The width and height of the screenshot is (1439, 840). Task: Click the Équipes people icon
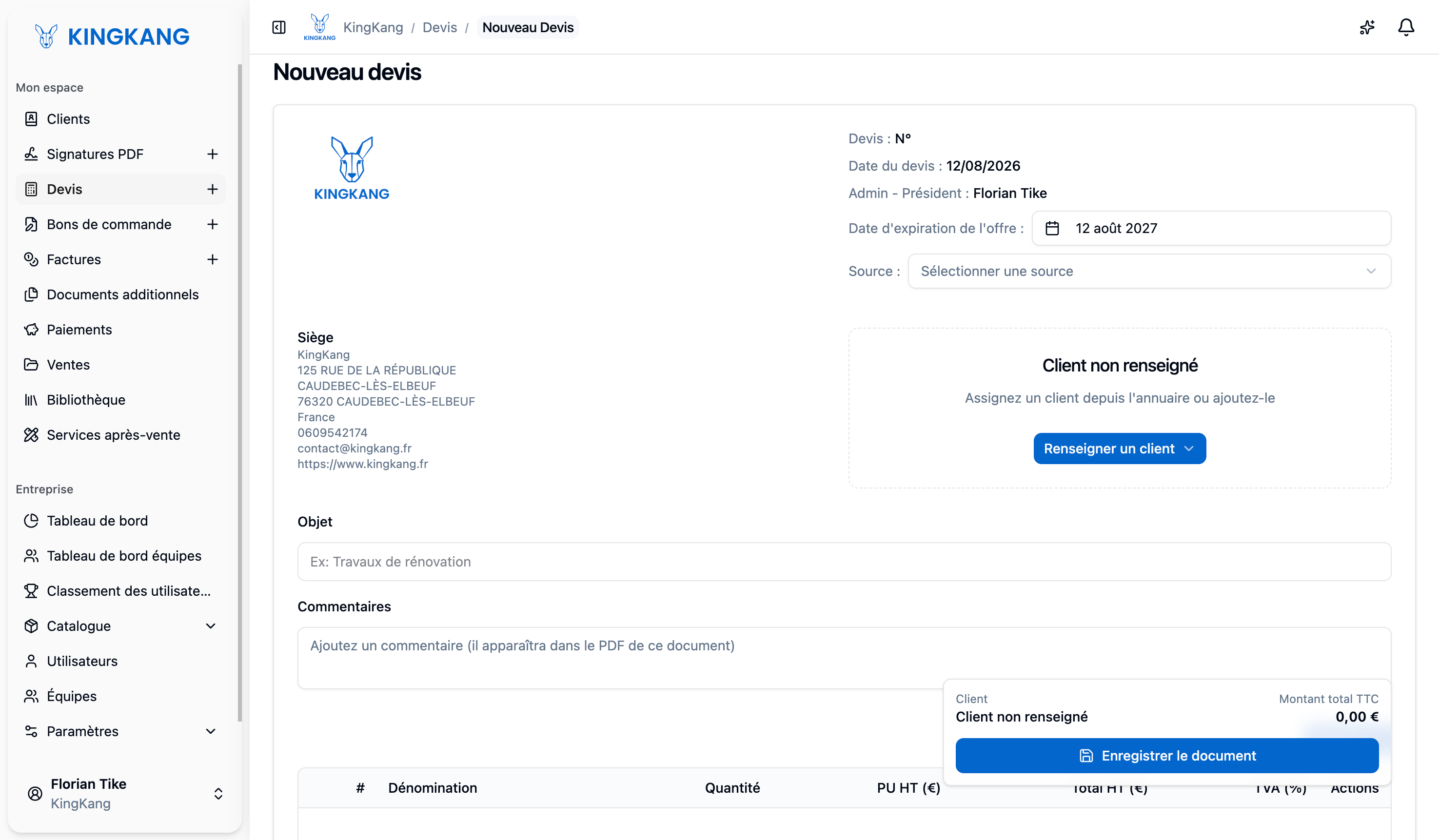tap(31, 696)
